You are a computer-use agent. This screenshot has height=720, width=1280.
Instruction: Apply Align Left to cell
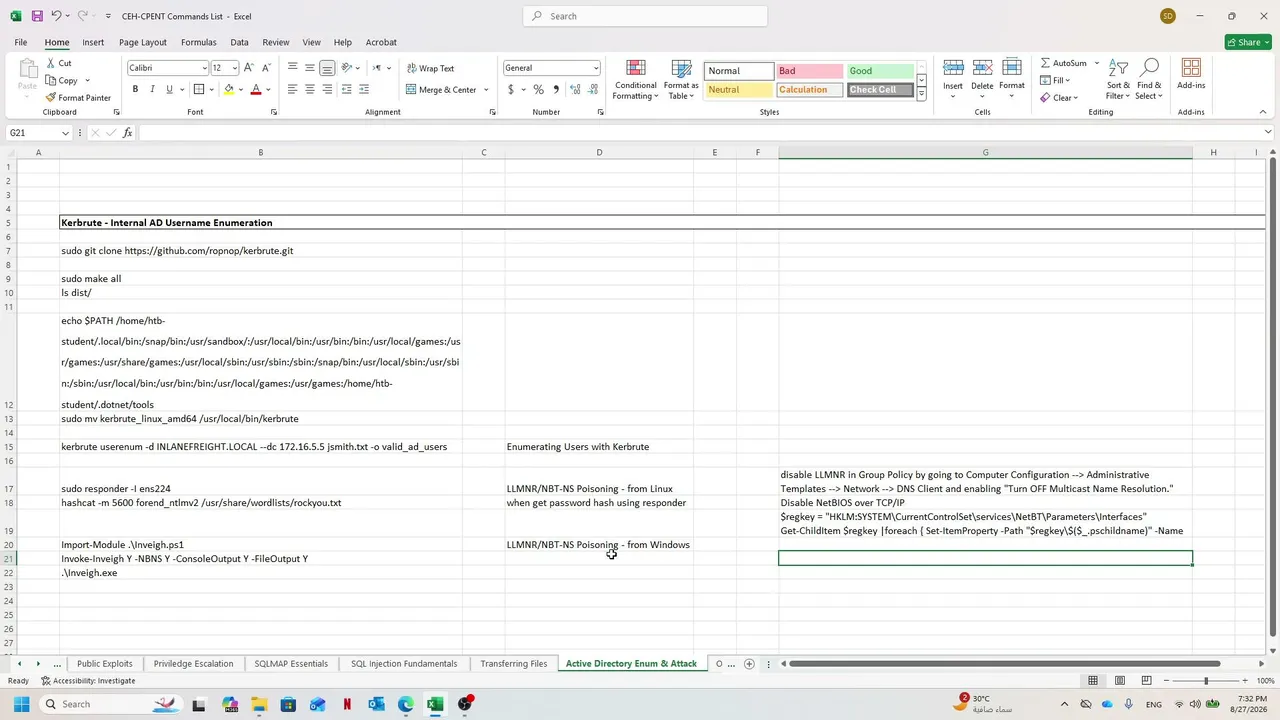292,90
